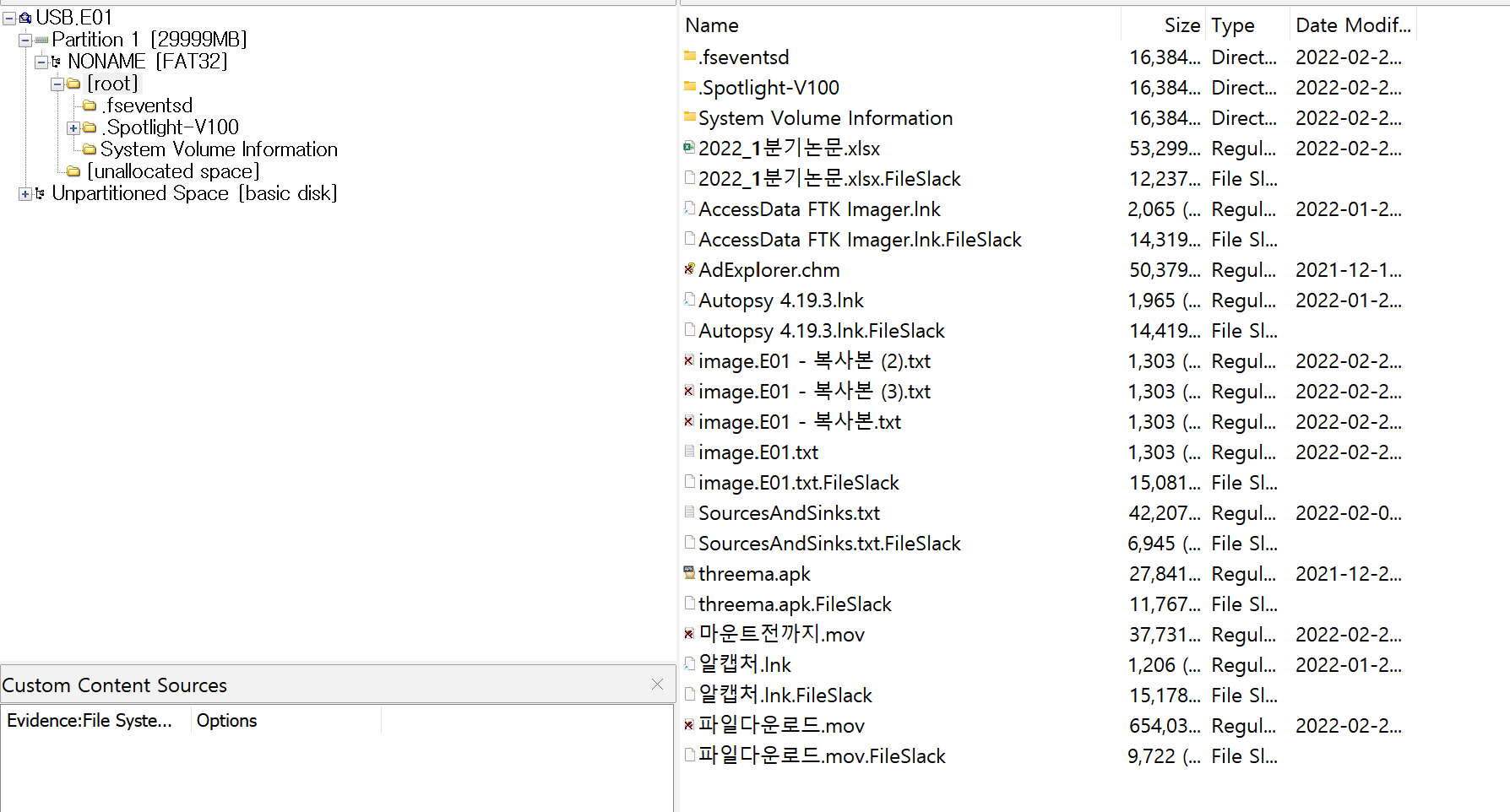Collapse the [root] tree node
This screenshot has width=1510, height=812.
point(57,84)
